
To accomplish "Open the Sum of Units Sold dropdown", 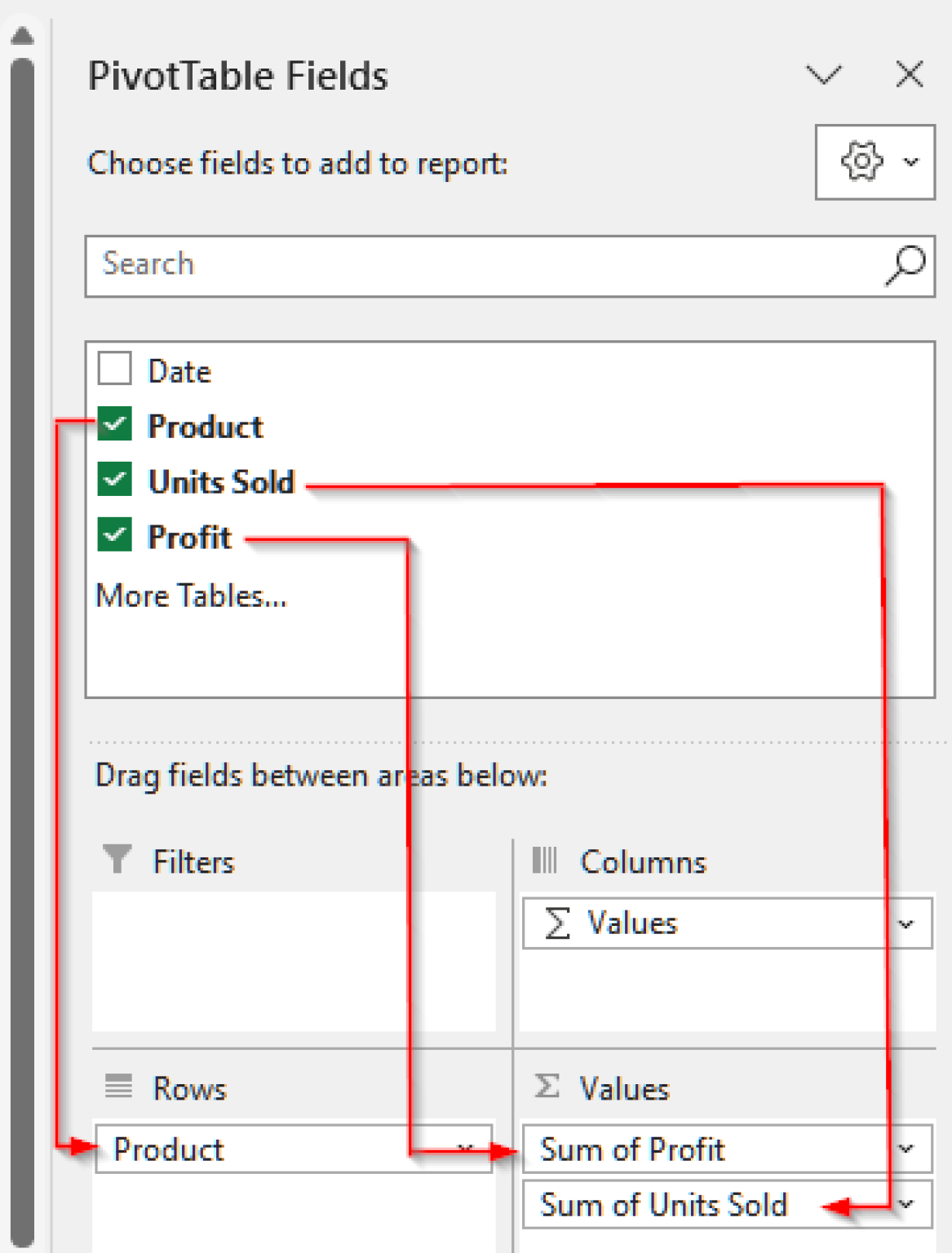I will pyautogui.click(x=906, y=1205).
